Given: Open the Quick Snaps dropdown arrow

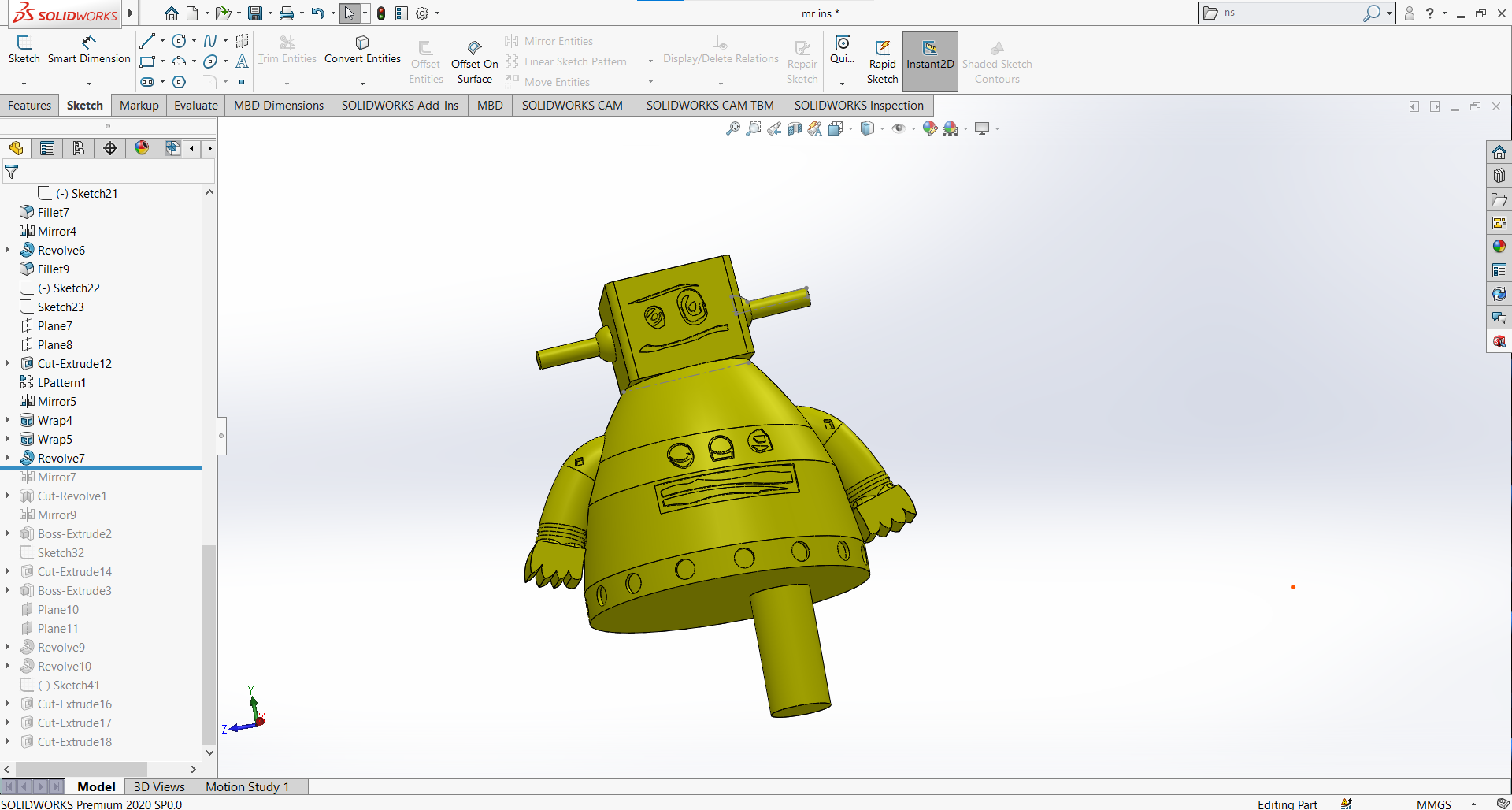Looking at the screenshot, I should coord(842,83).
